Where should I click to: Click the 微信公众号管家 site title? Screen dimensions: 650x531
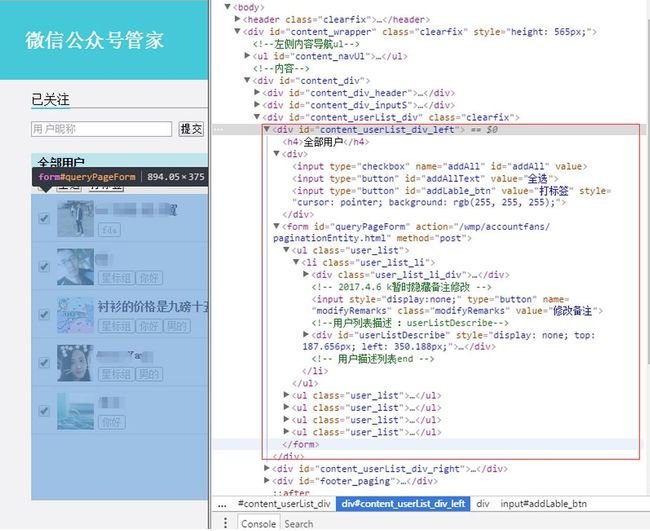95,40
